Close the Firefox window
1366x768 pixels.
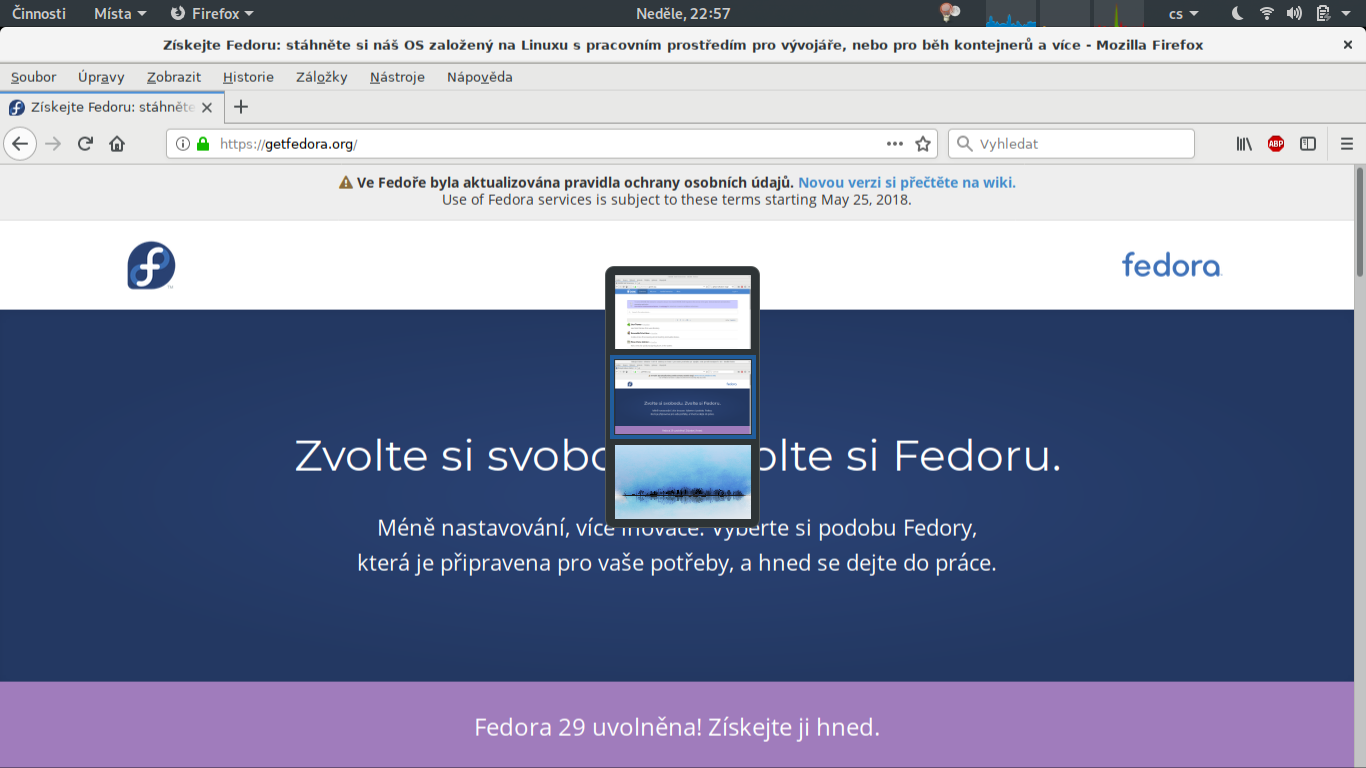point(1348,45)
